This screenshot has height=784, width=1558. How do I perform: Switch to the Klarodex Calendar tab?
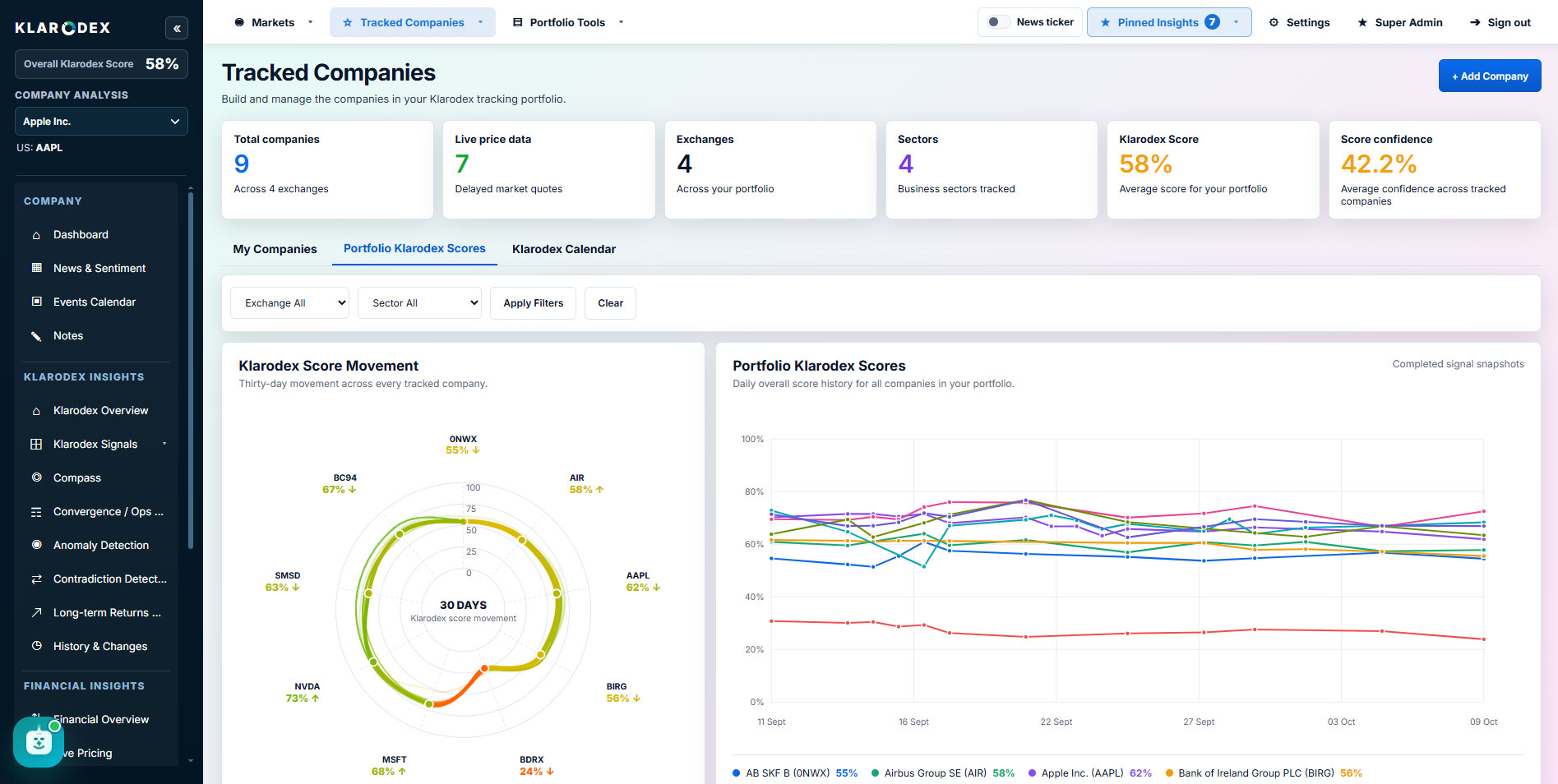564,249
